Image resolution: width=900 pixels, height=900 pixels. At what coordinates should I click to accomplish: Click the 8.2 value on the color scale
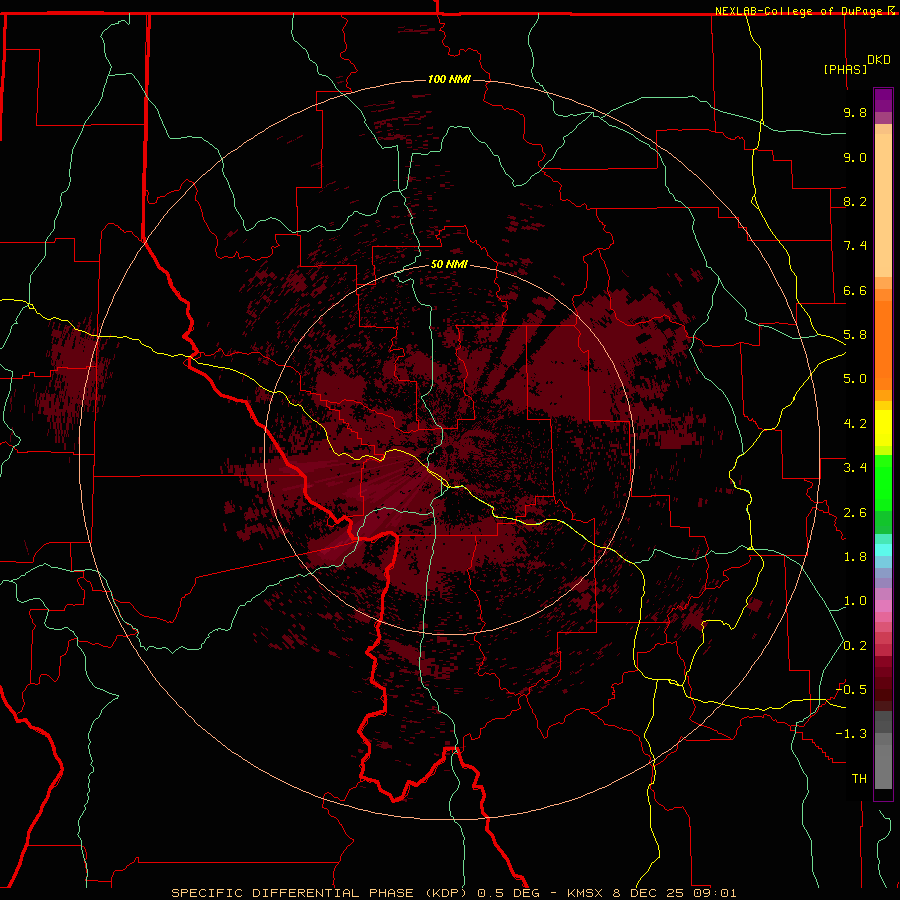(x=855, y=201)
